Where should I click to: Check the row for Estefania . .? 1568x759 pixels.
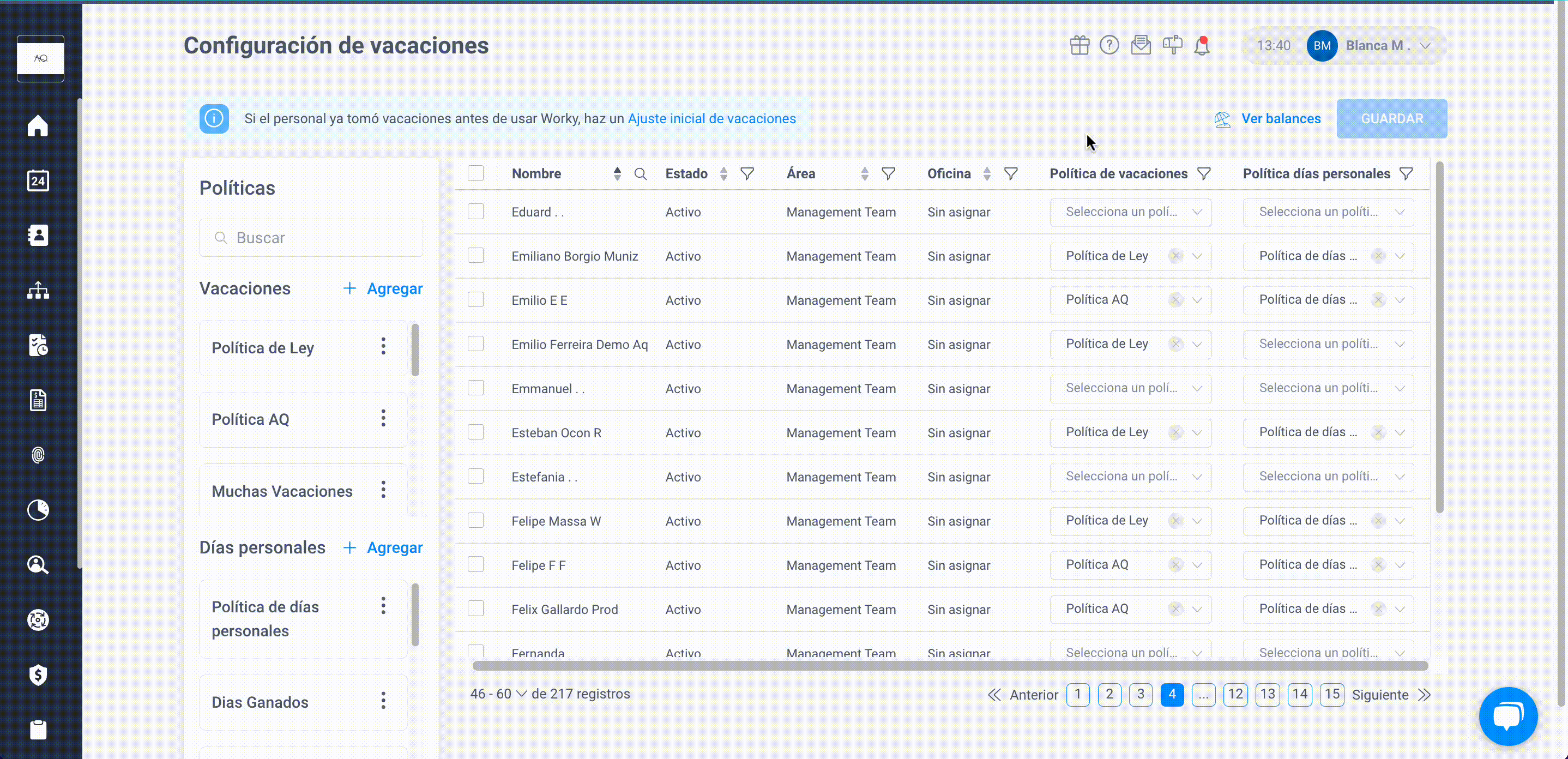click(x=475, y=476)
